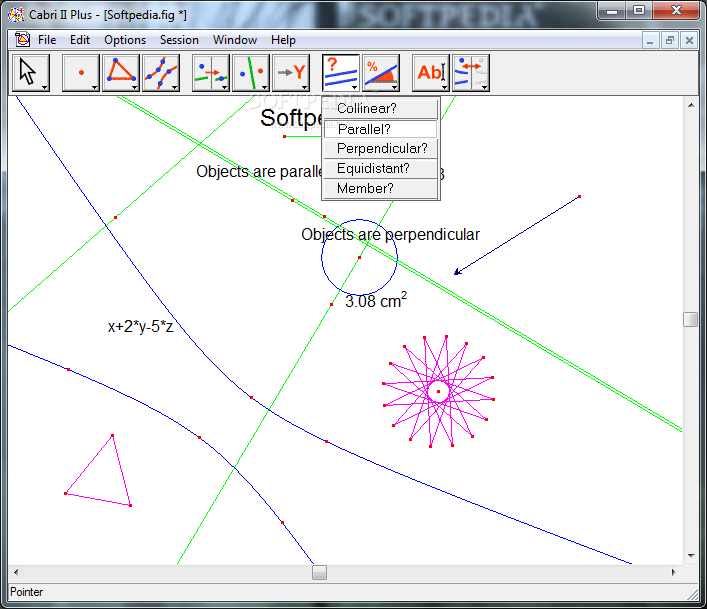Click the vertical scrollbar thumb
Image resolution: width=707 pixels, height=609 pixels.
[x=690, y=319]
